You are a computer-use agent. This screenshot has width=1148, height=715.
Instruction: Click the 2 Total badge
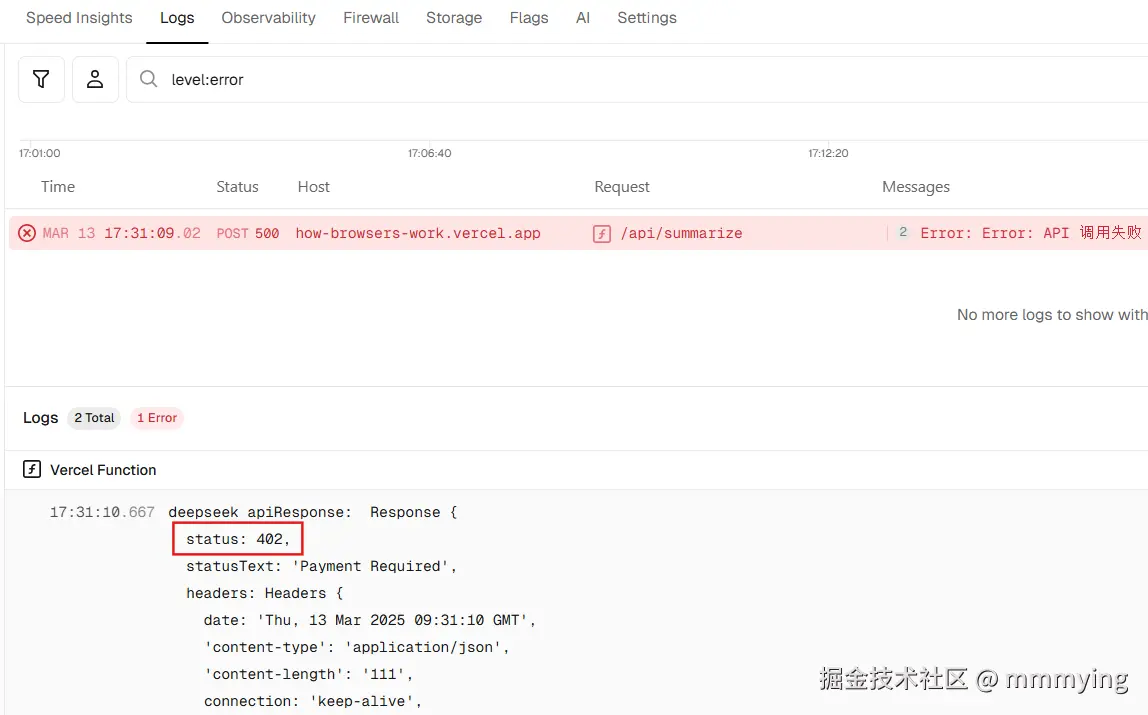click(94, 418)
